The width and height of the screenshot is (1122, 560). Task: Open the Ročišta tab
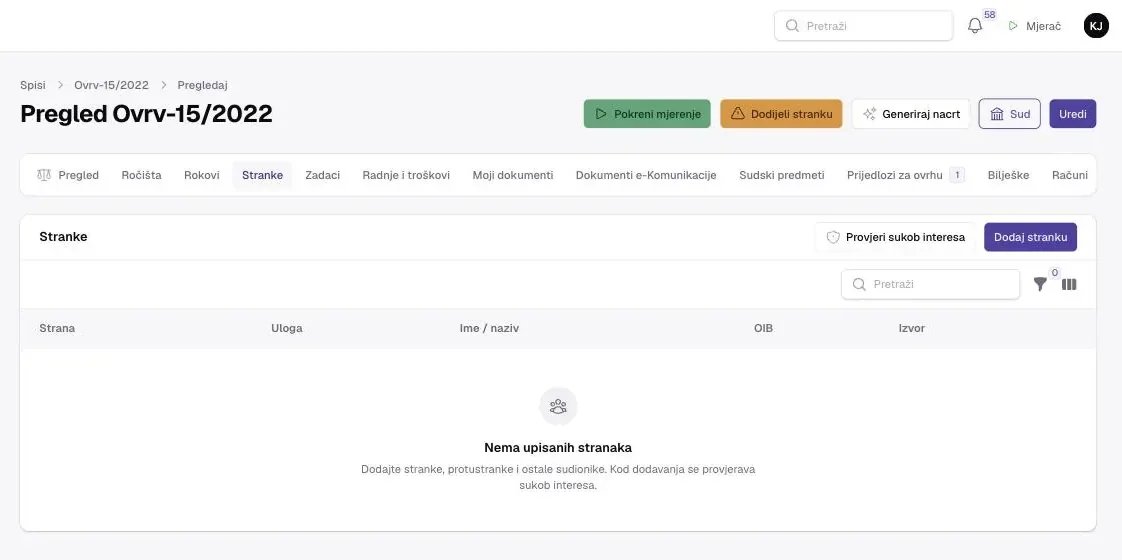pyautogui.click(x=142, y=175)
